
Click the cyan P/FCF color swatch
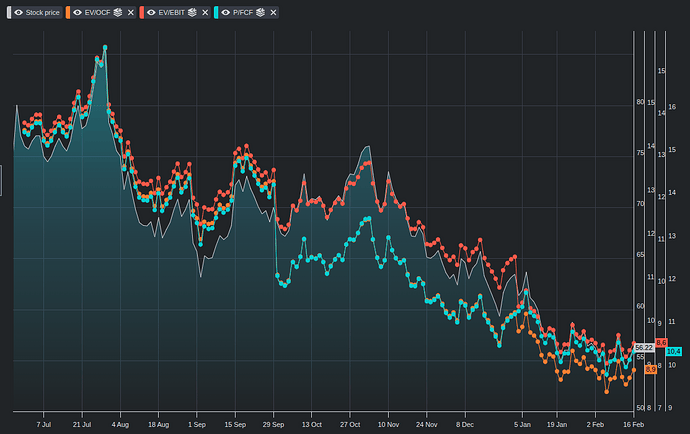click(214, 12)
